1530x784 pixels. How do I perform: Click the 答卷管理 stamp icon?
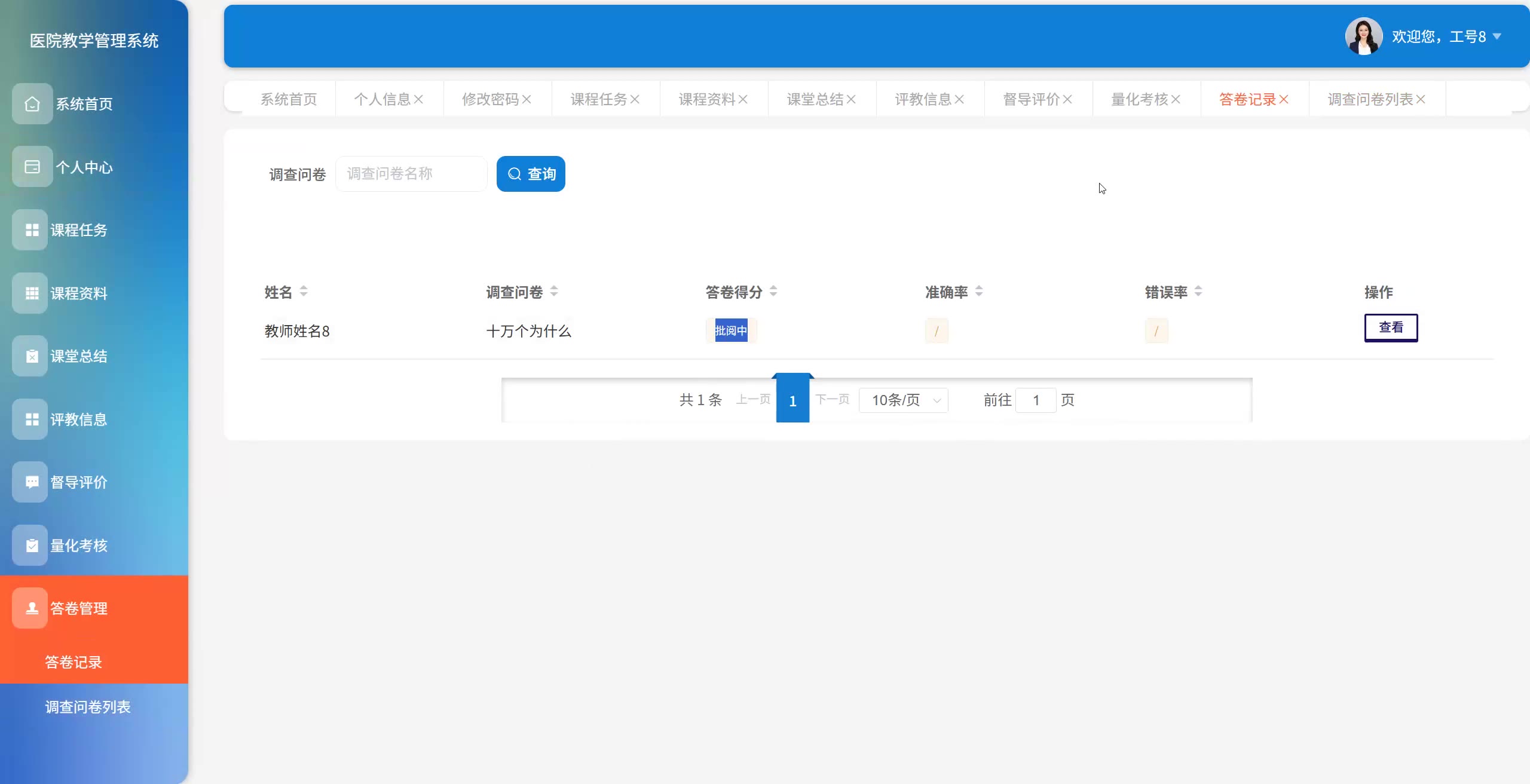point(32,608)
